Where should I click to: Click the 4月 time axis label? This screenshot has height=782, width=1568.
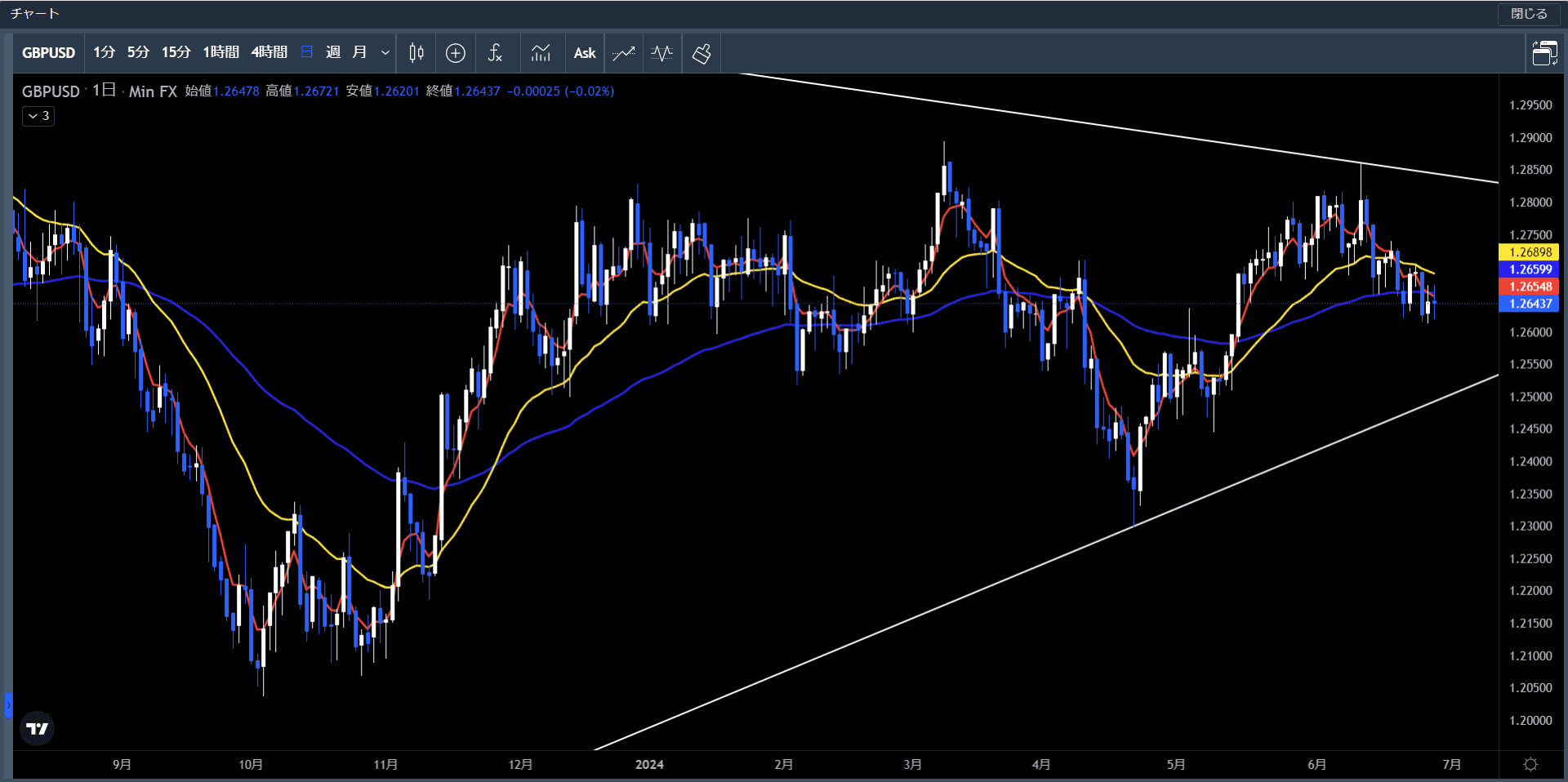coord(1040,765)
